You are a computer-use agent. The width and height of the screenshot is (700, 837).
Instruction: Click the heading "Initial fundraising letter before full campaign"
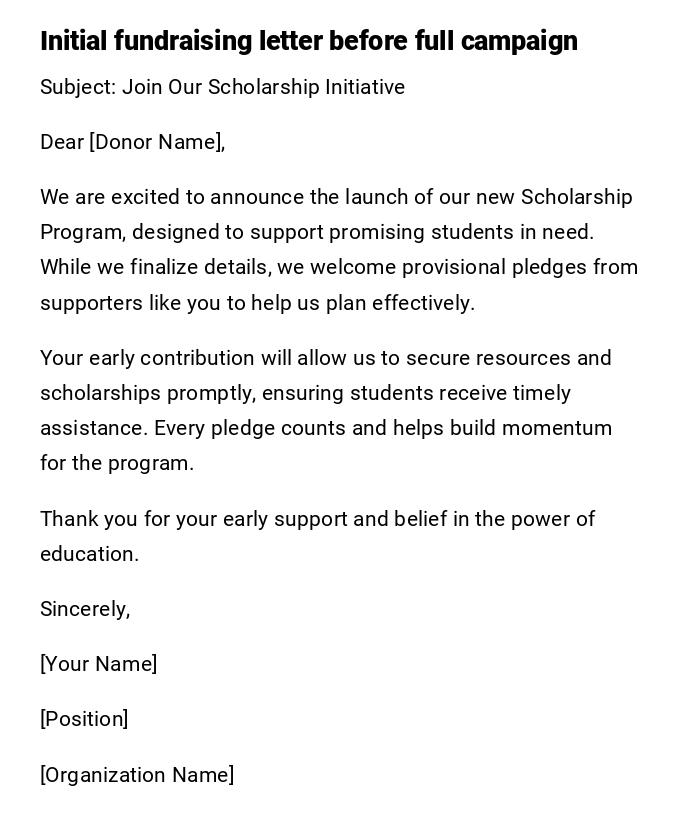[308, 41]
